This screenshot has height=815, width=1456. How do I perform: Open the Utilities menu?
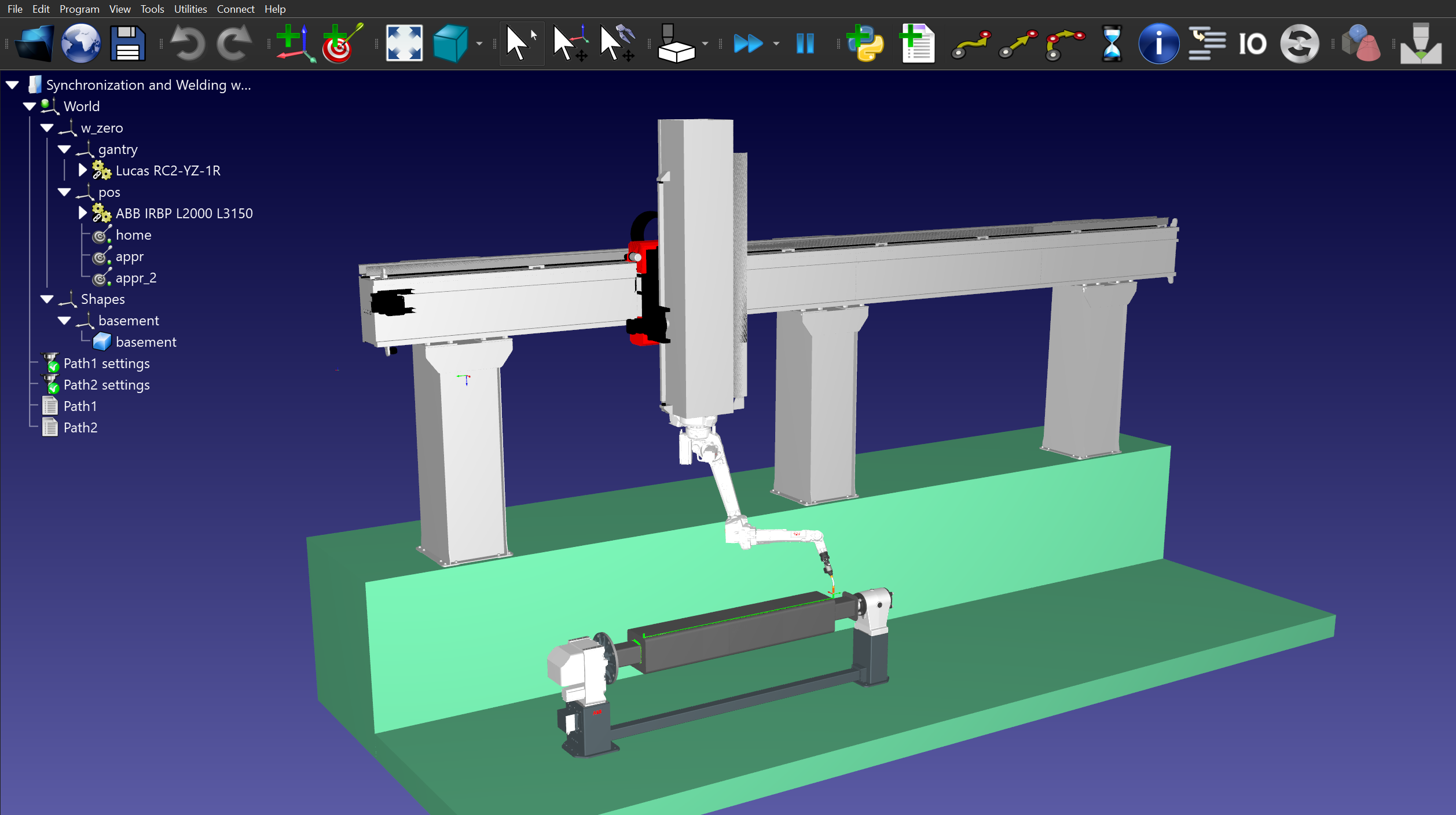[x=190, y=9]
